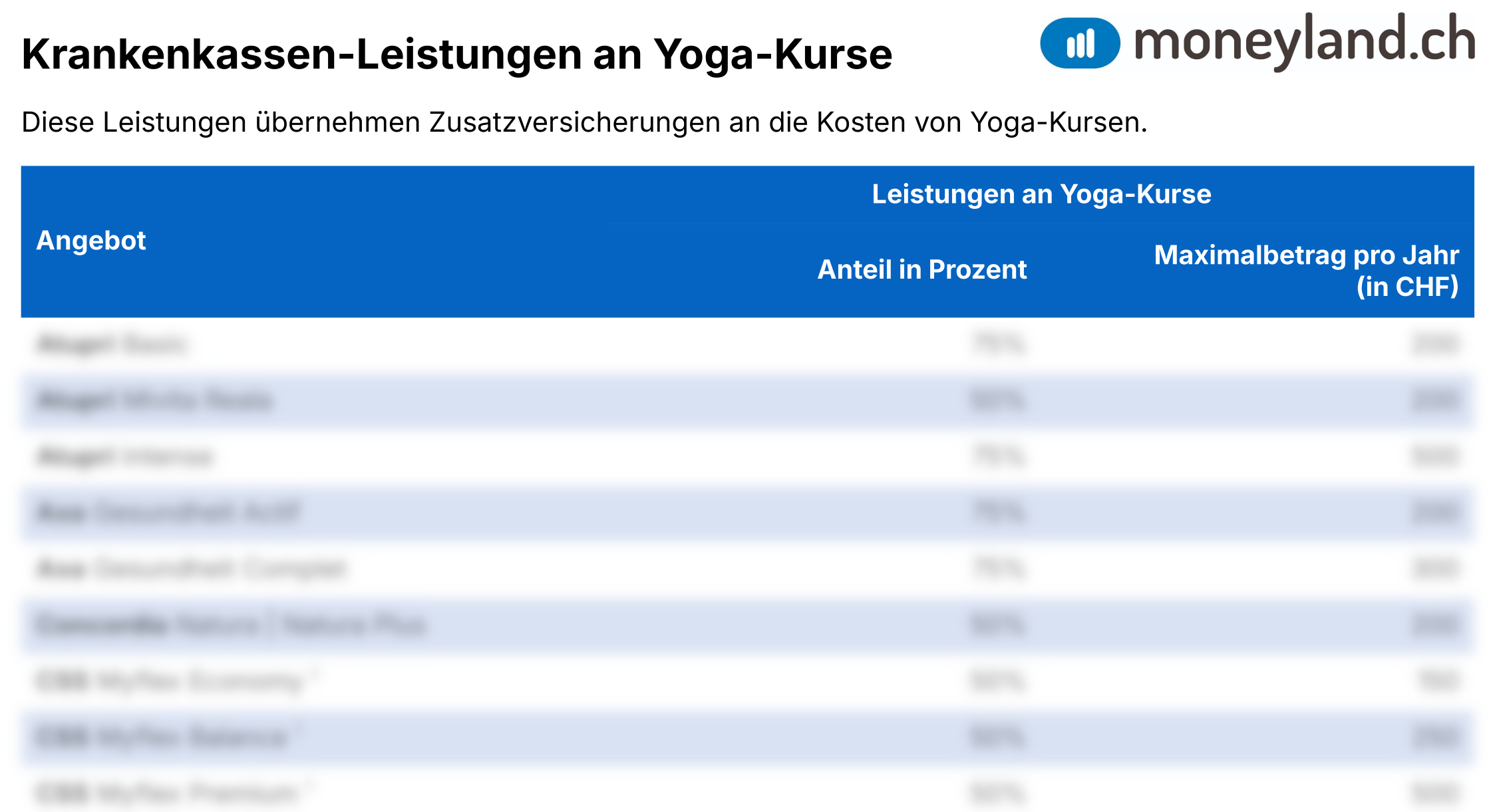Click the percentage value in the first table row

tap(998, 344)
